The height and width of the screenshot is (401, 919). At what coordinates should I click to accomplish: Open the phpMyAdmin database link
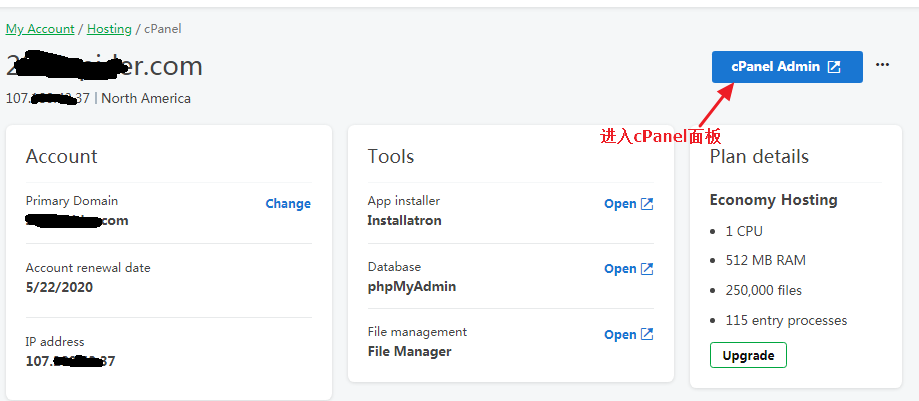[x=620, y=269]
